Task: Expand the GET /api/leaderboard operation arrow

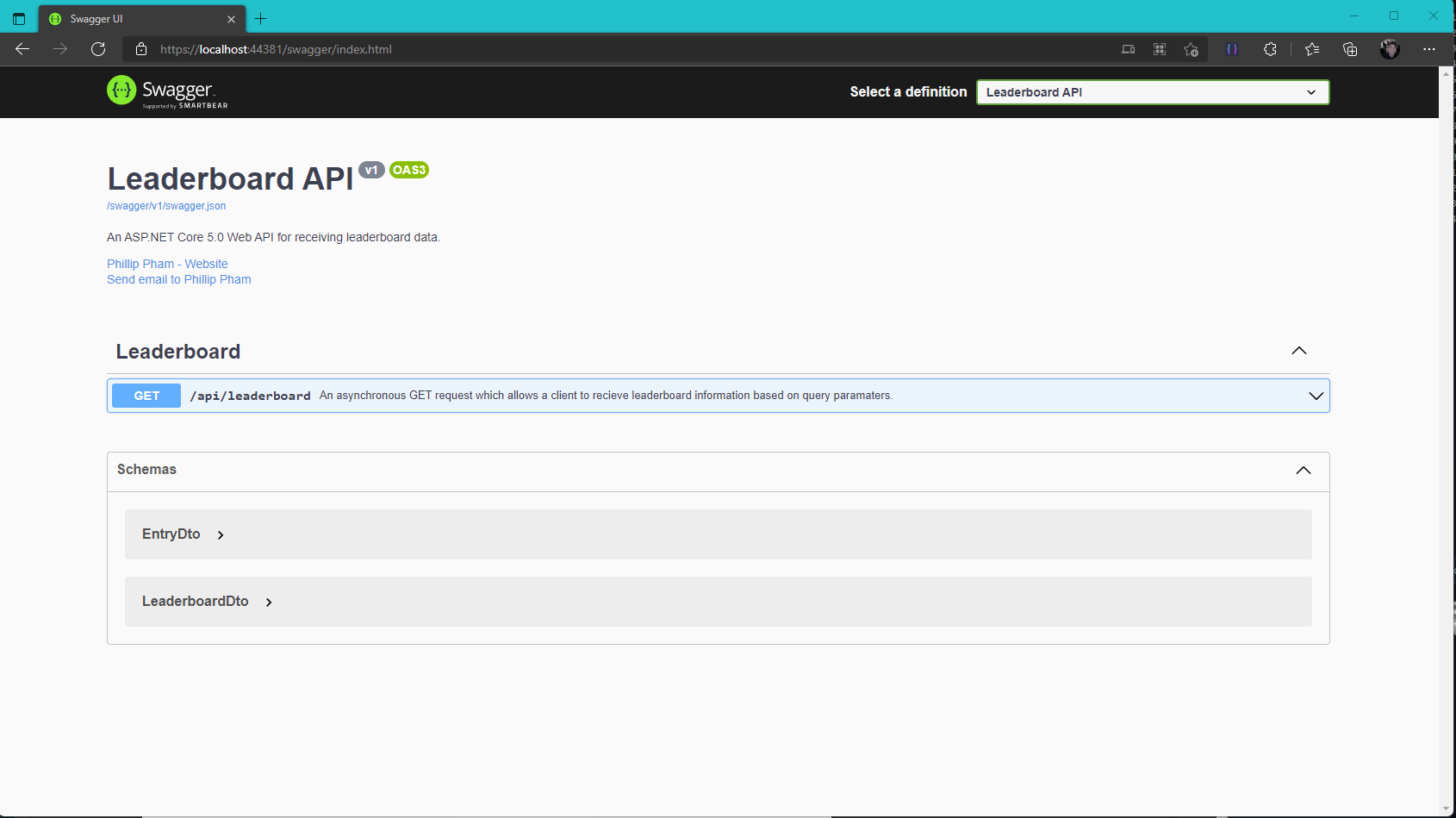Action: [1316, 396]
